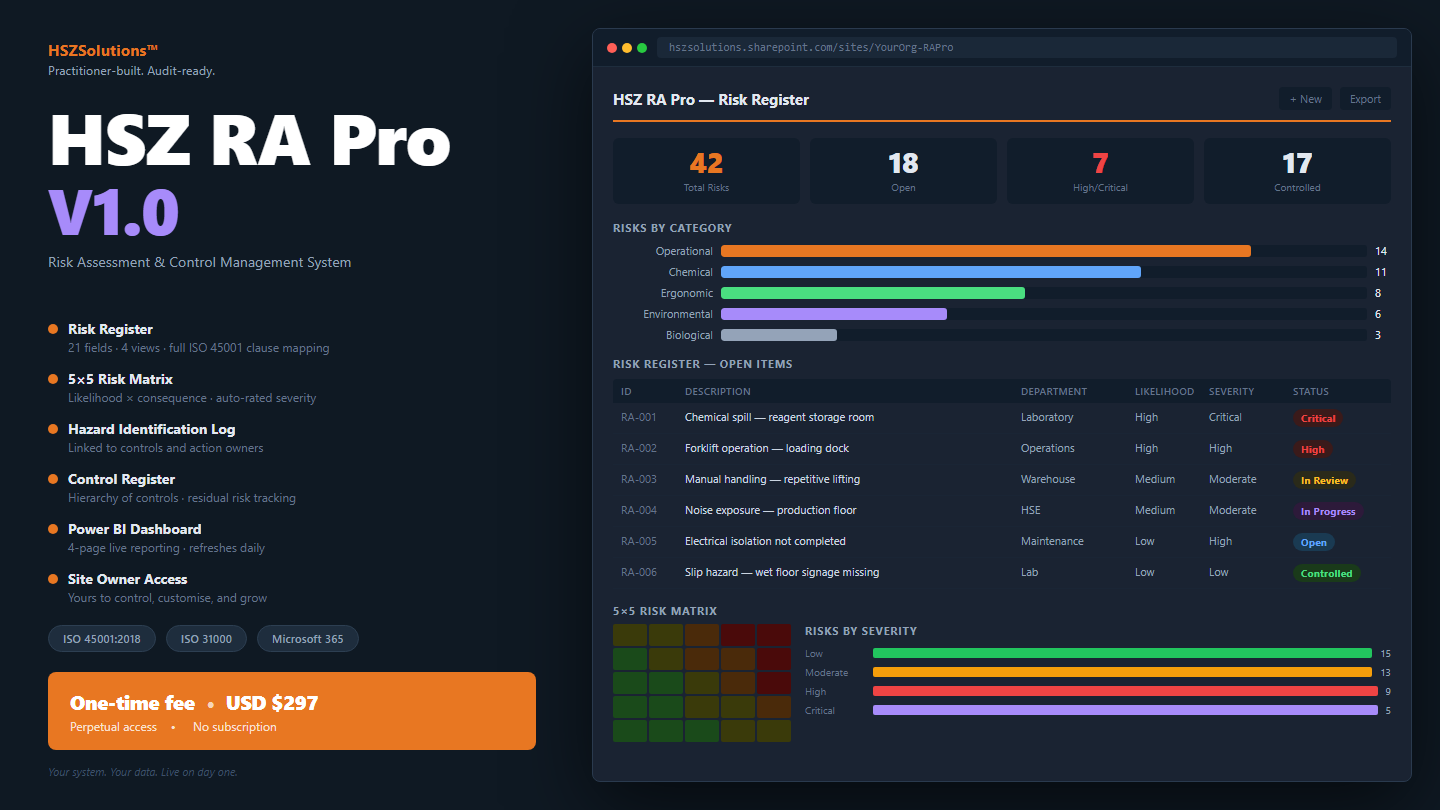Click the Risk Register feature heading

[x=110, y=329]
